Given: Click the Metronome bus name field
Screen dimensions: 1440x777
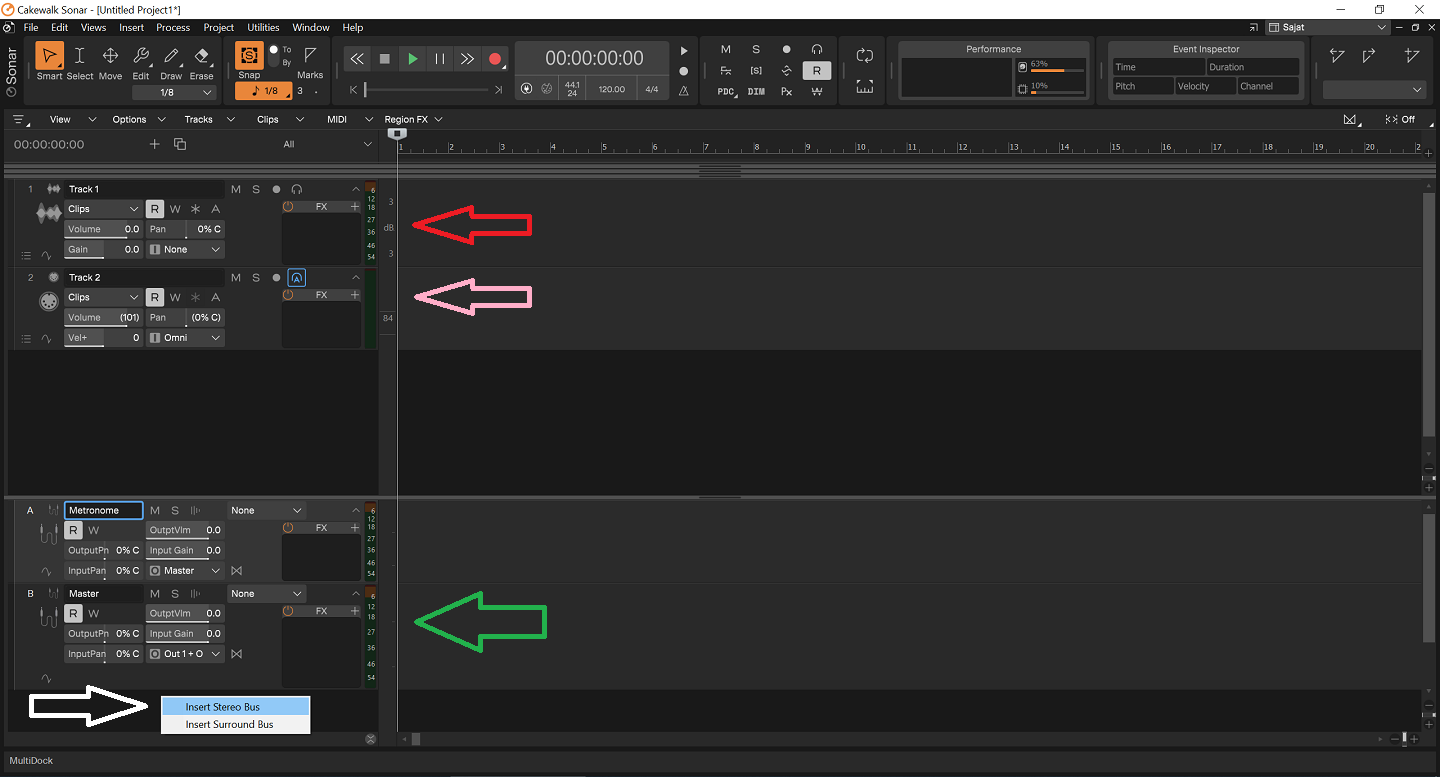Looking at the screenshot, I should click(103, 510).
